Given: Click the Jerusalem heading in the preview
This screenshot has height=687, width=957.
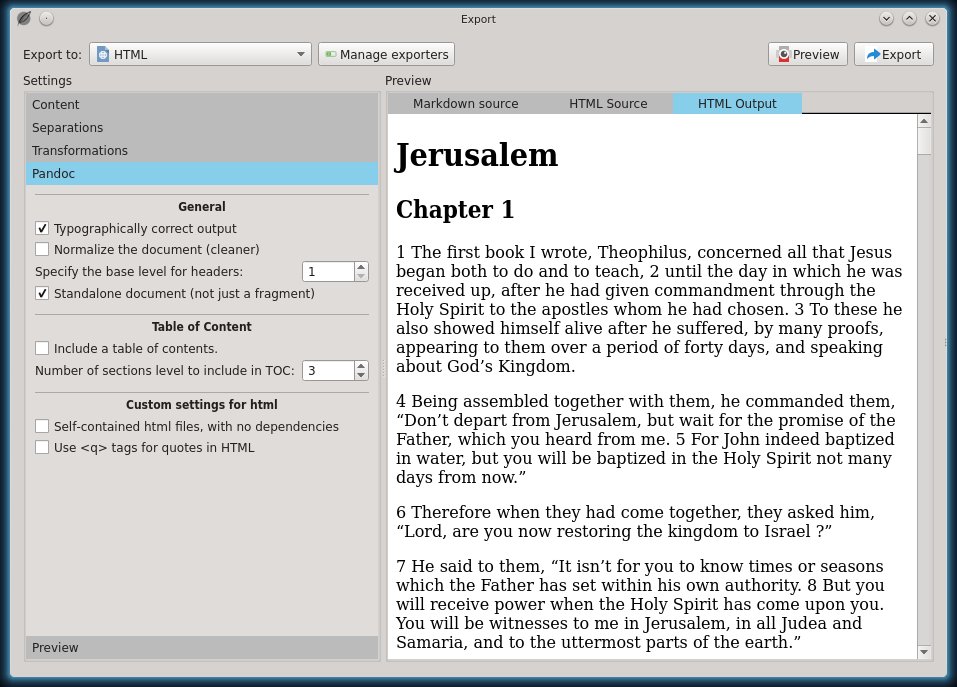Looking at the screenshot, I should [477, 155].
